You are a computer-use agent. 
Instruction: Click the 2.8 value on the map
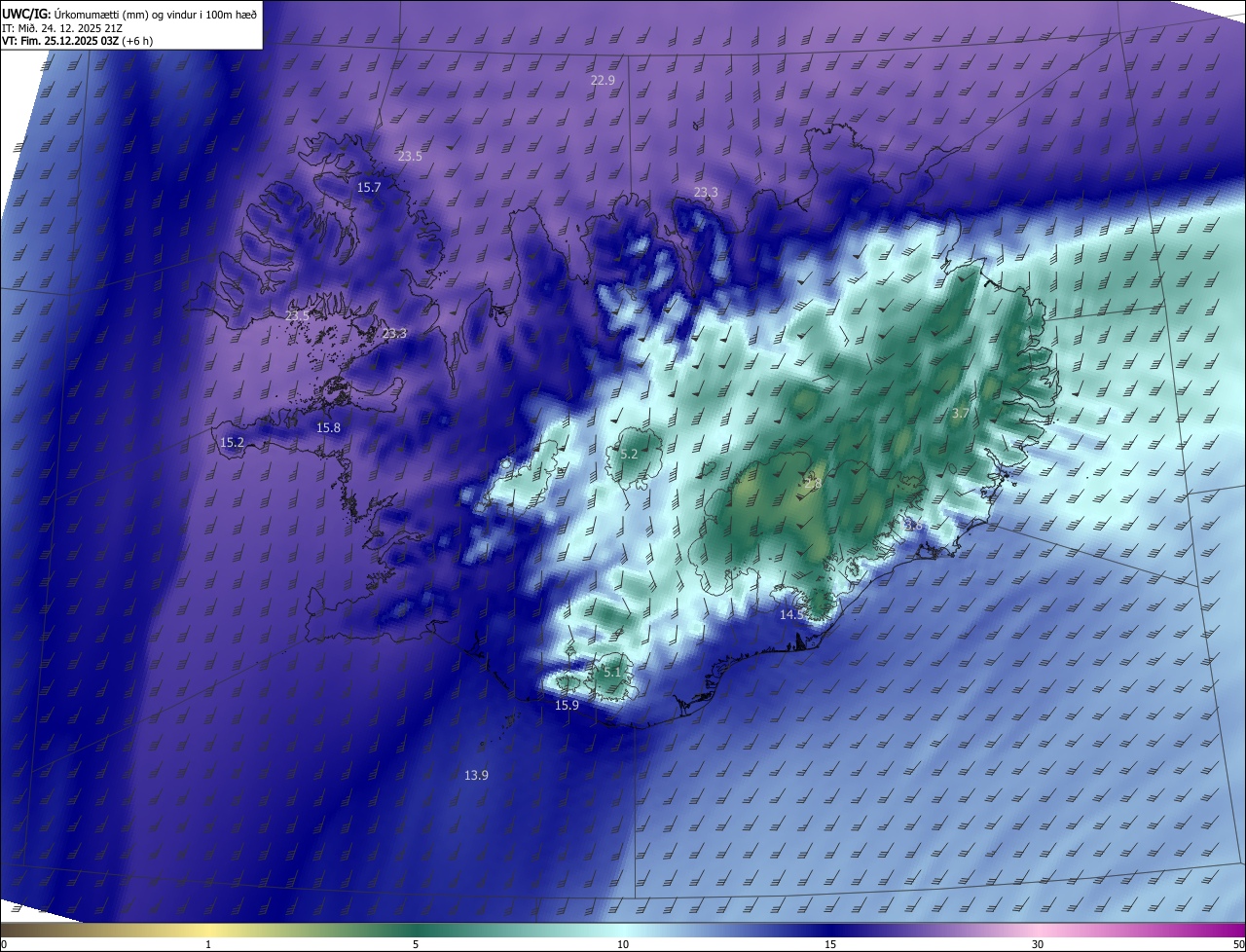[813, 483]
